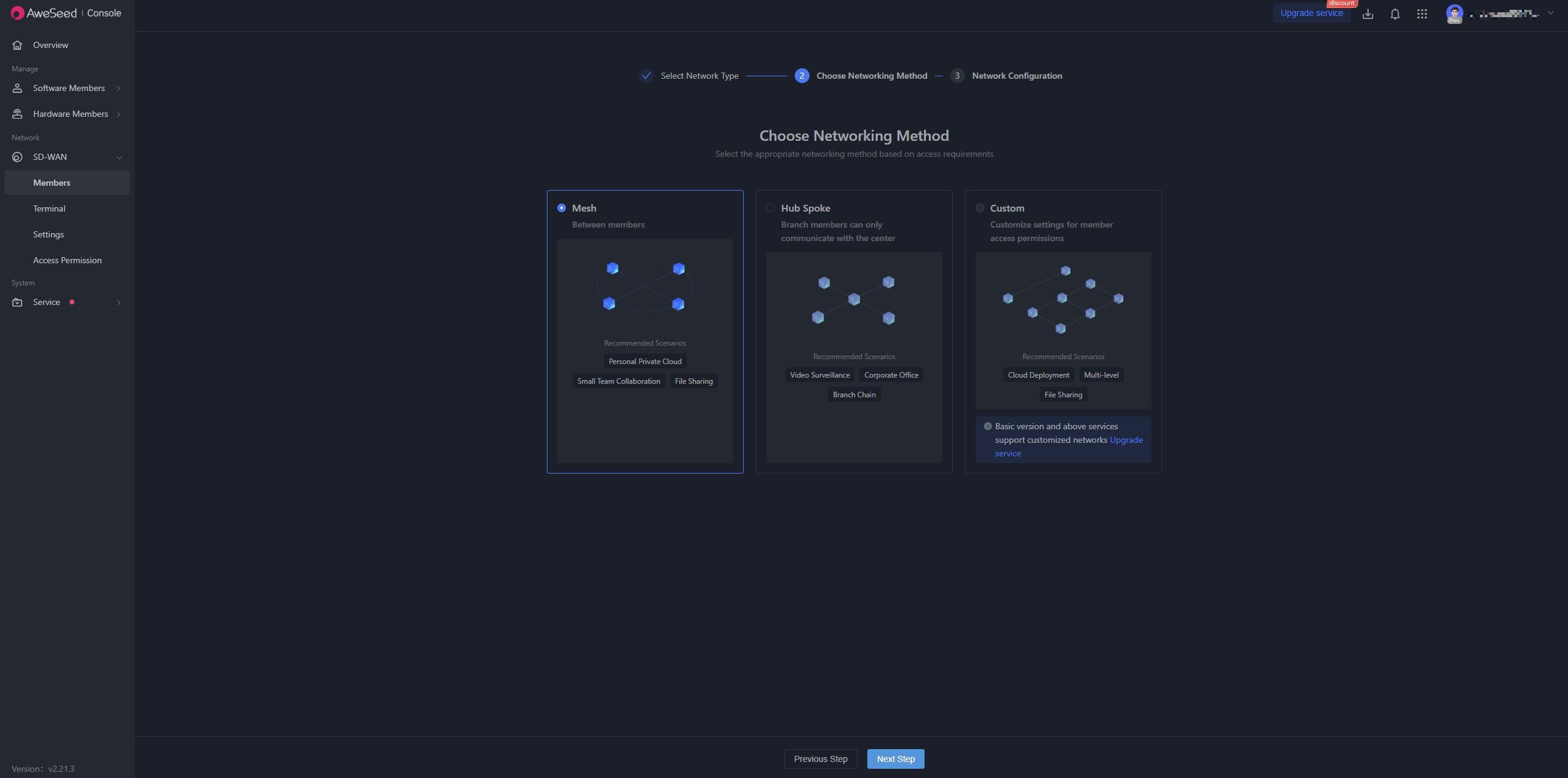
Task: Click the Hub Spoke topology diagram
Action: 853,300
